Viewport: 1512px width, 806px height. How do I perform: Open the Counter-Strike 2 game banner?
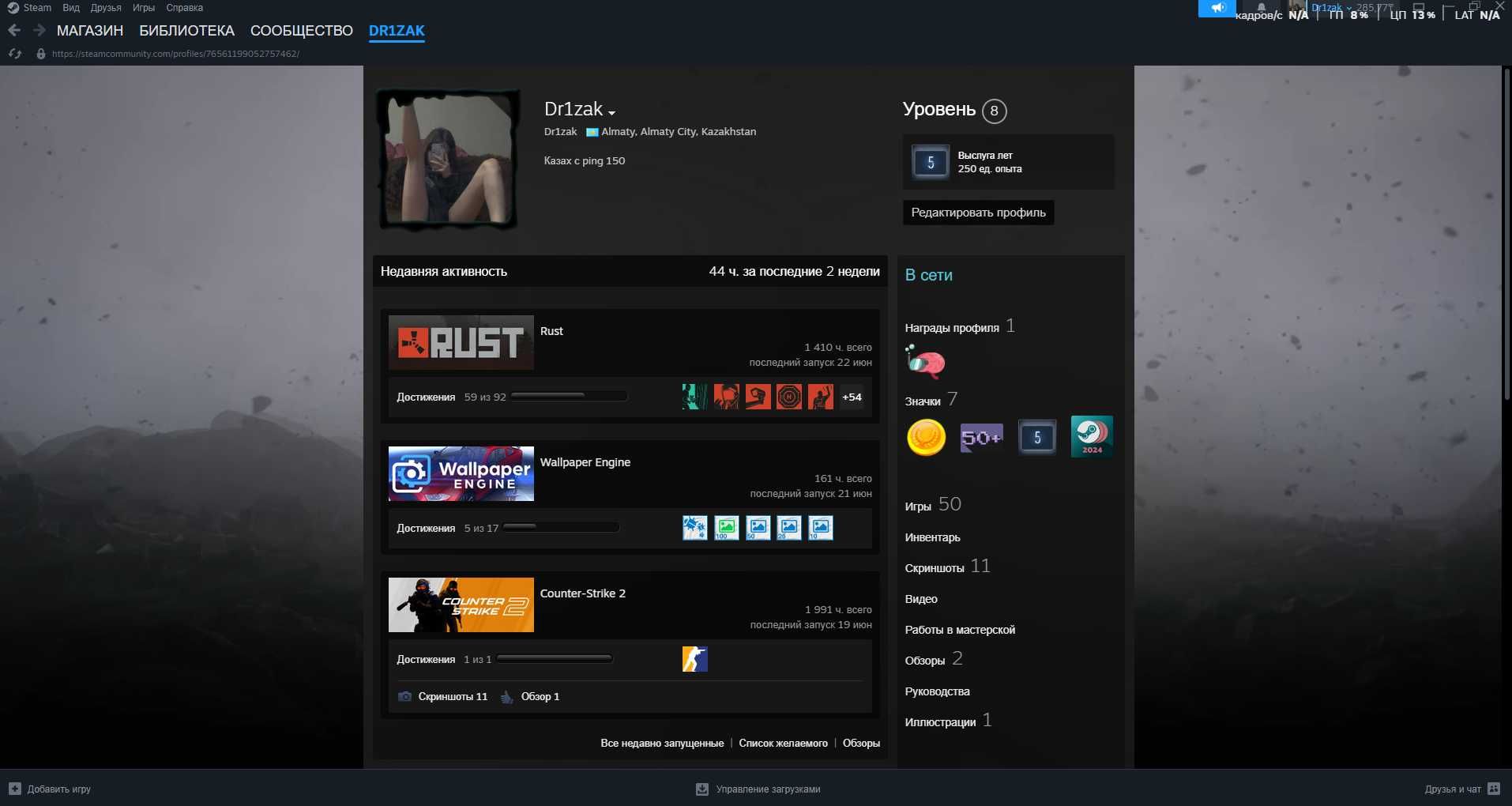coord(461,604)
